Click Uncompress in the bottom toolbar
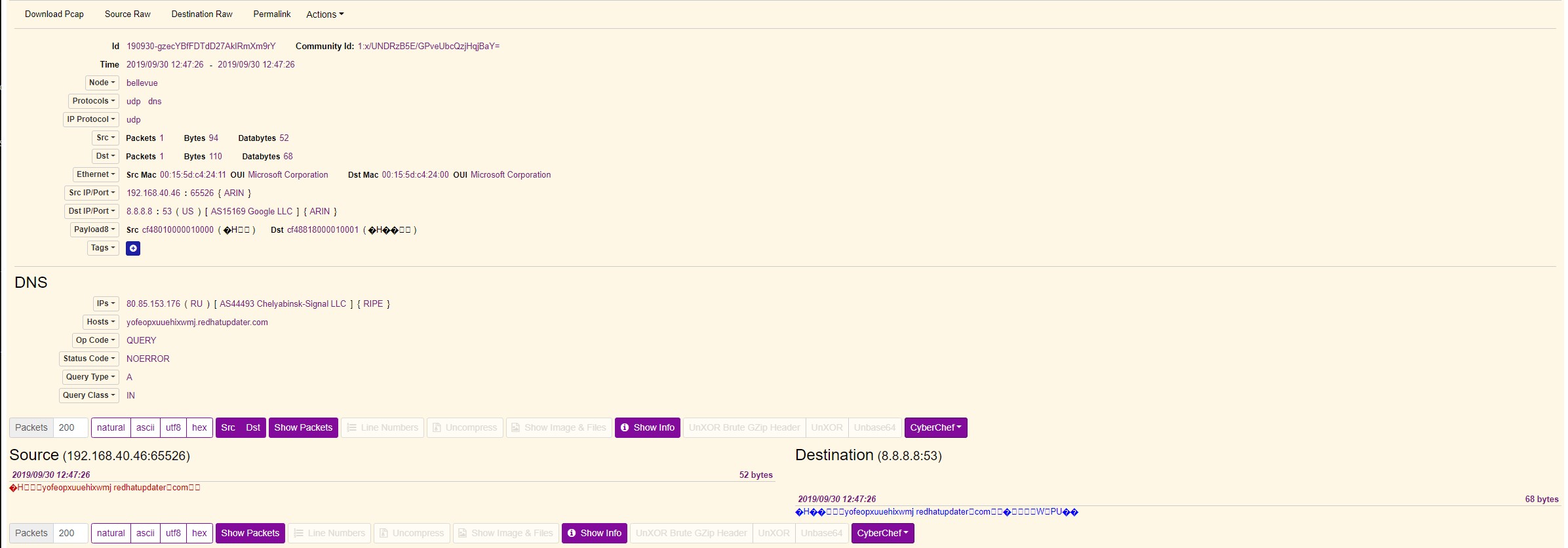Viewport: 1568px width, 548px height. pos(412,533)
